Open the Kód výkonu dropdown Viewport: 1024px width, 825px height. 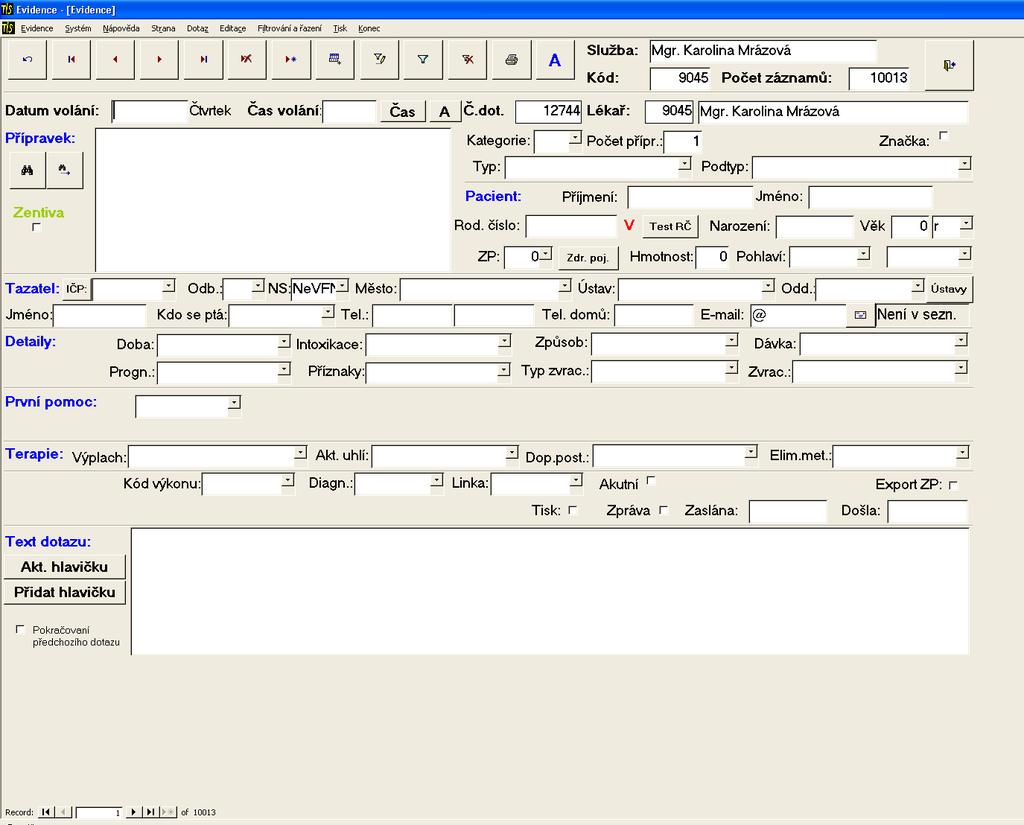[x=287, y=481]
